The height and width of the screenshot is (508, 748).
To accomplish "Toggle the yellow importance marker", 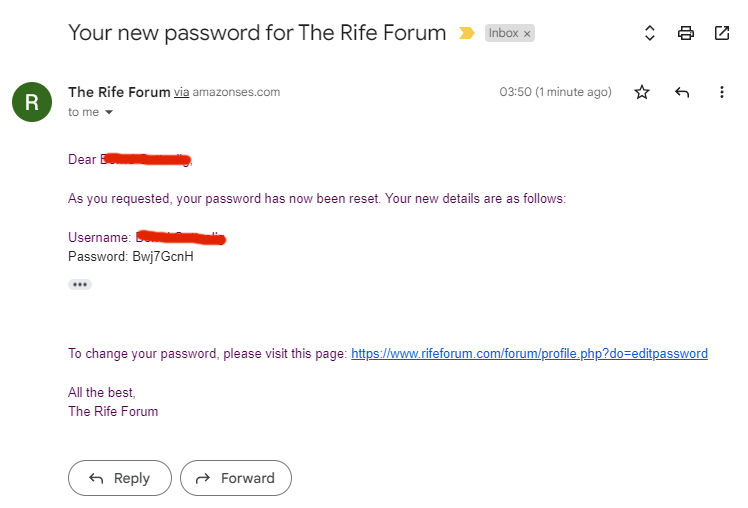I will point(466,33).
